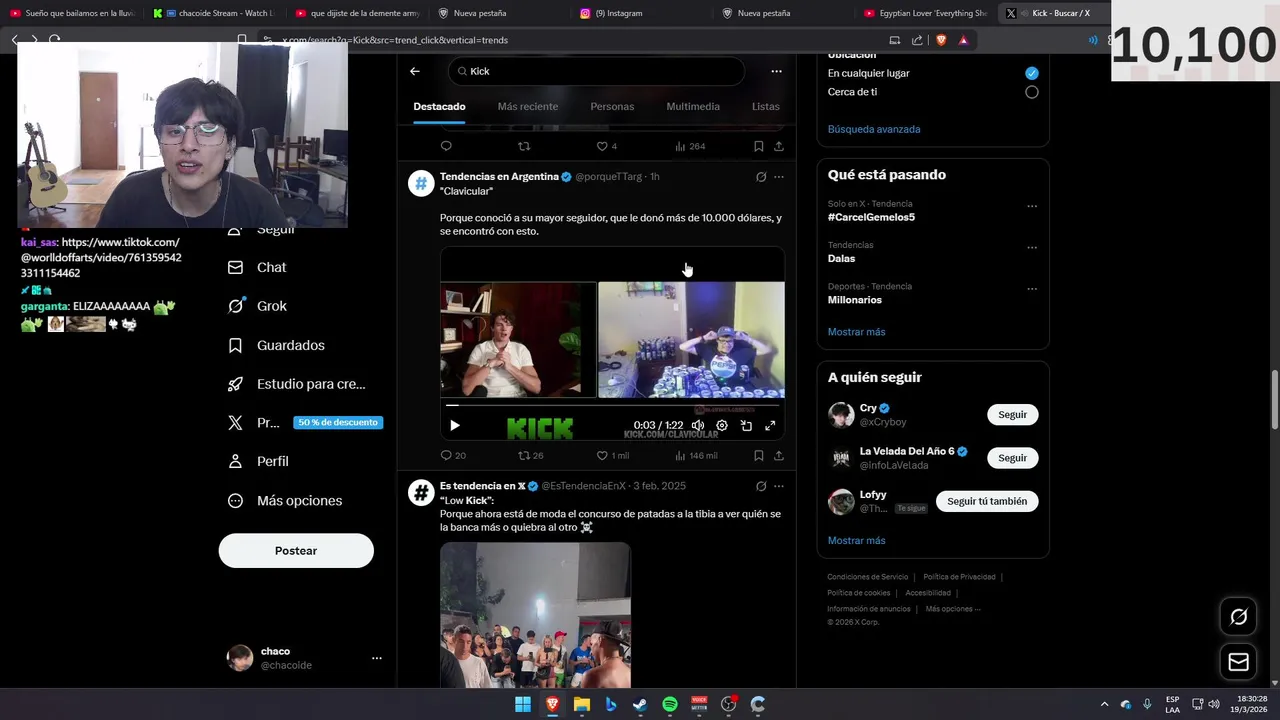Open options for the #CarcelGemelos5 trend
This screenshot has height=720, width=1280.
pyautogui.click(x=1032, y=207)
